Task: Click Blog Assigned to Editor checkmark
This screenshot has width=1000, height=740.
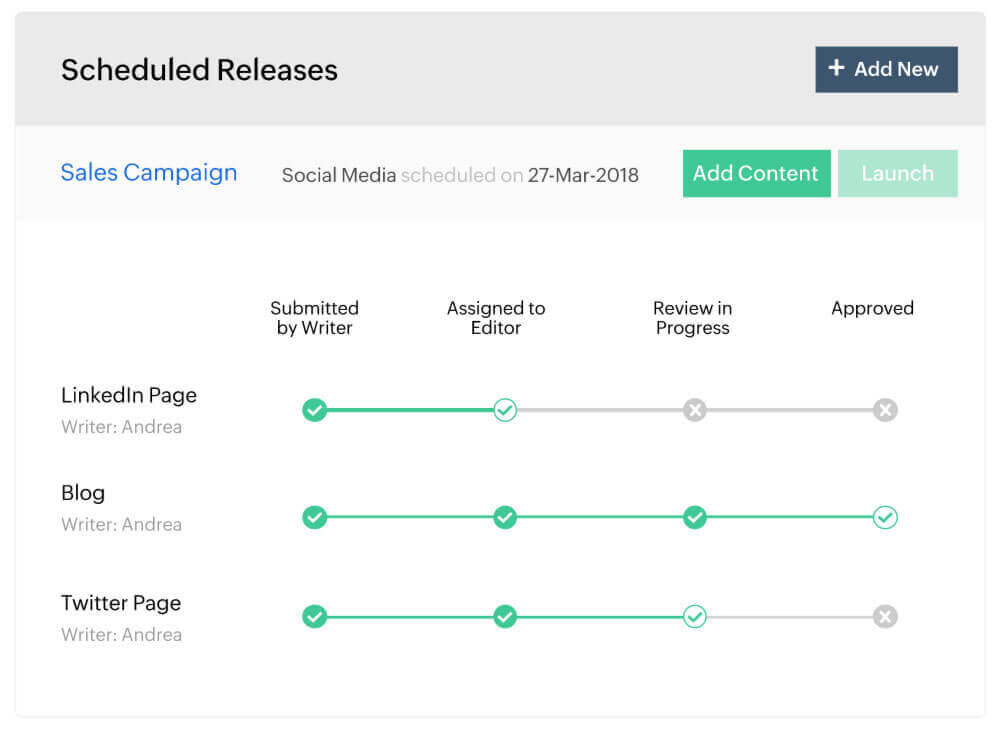Action: click(x=505, y=517)
